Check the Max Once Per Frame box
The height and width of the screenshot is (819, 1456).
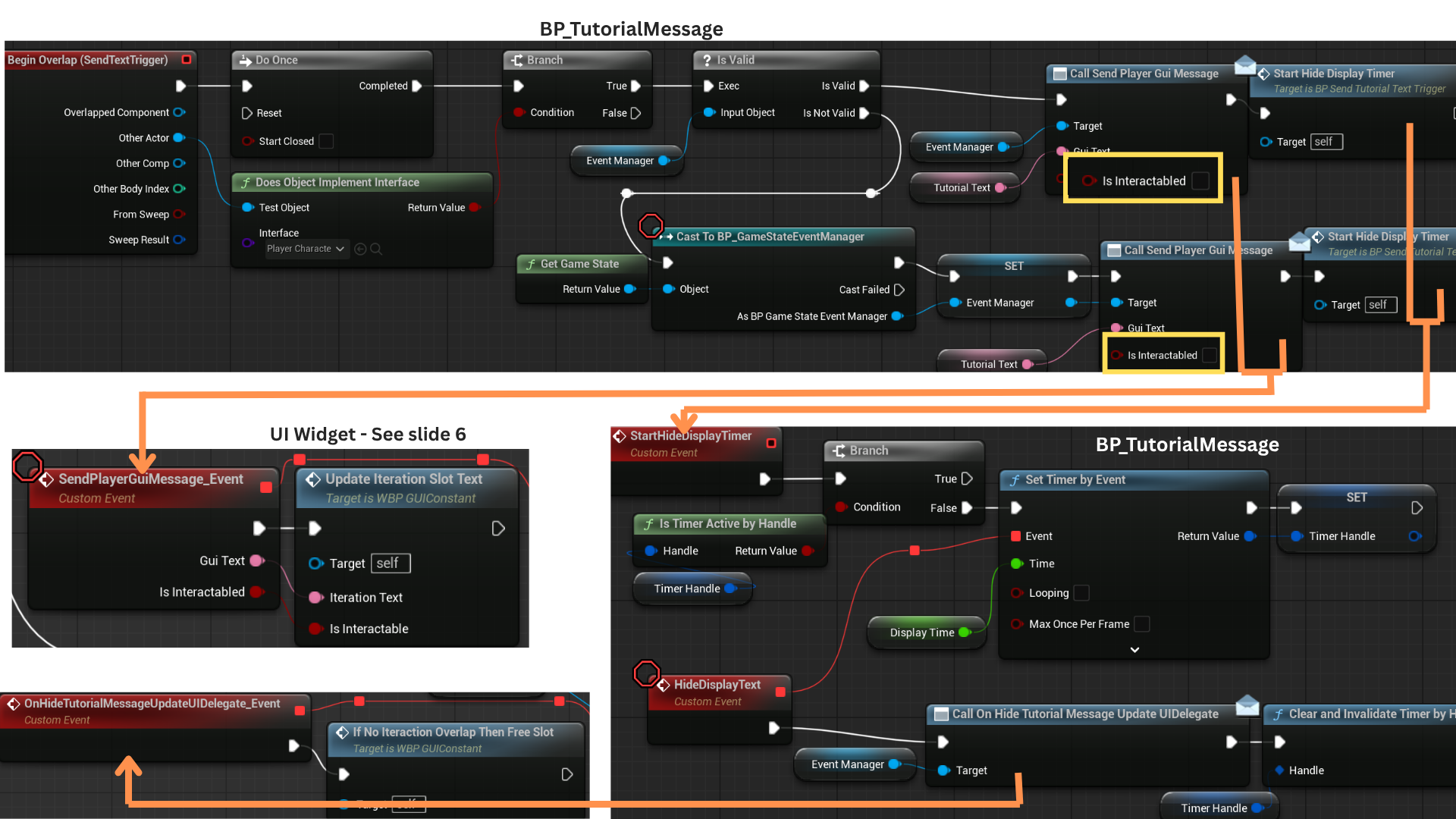pos(1142,624)
